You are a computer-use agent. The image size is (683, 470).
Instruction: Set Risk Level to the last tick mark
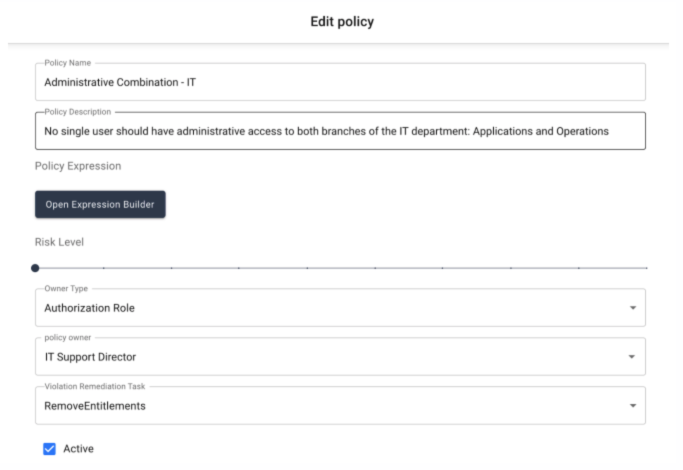coord(646,268)
